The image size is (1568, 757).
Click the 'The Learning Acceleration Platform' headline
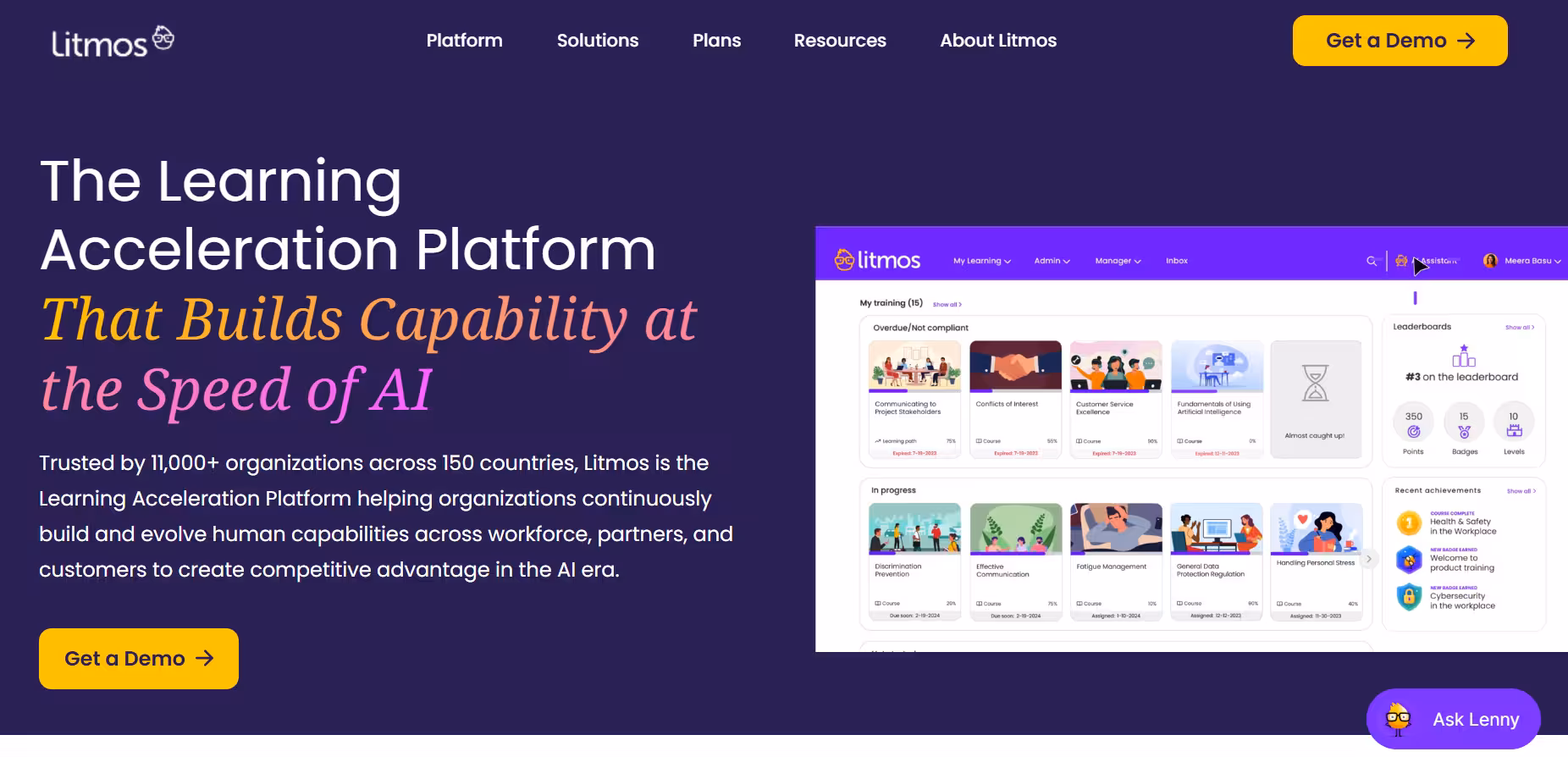(348, 216)
